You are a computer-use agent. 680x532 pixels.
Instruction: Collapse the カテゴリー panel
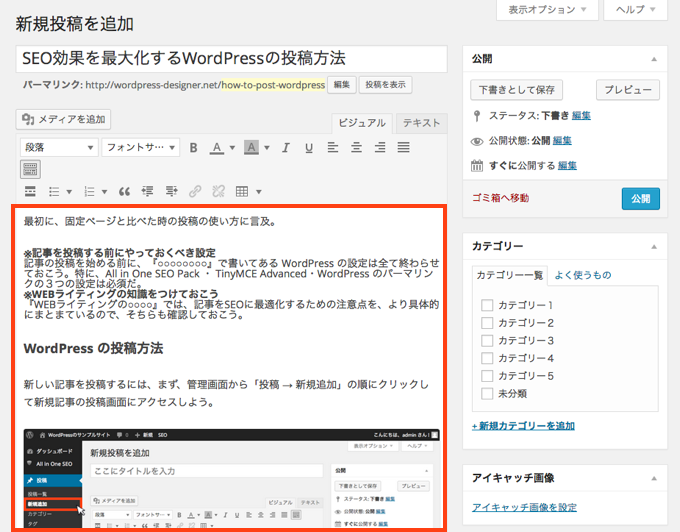tap(654, 247)
